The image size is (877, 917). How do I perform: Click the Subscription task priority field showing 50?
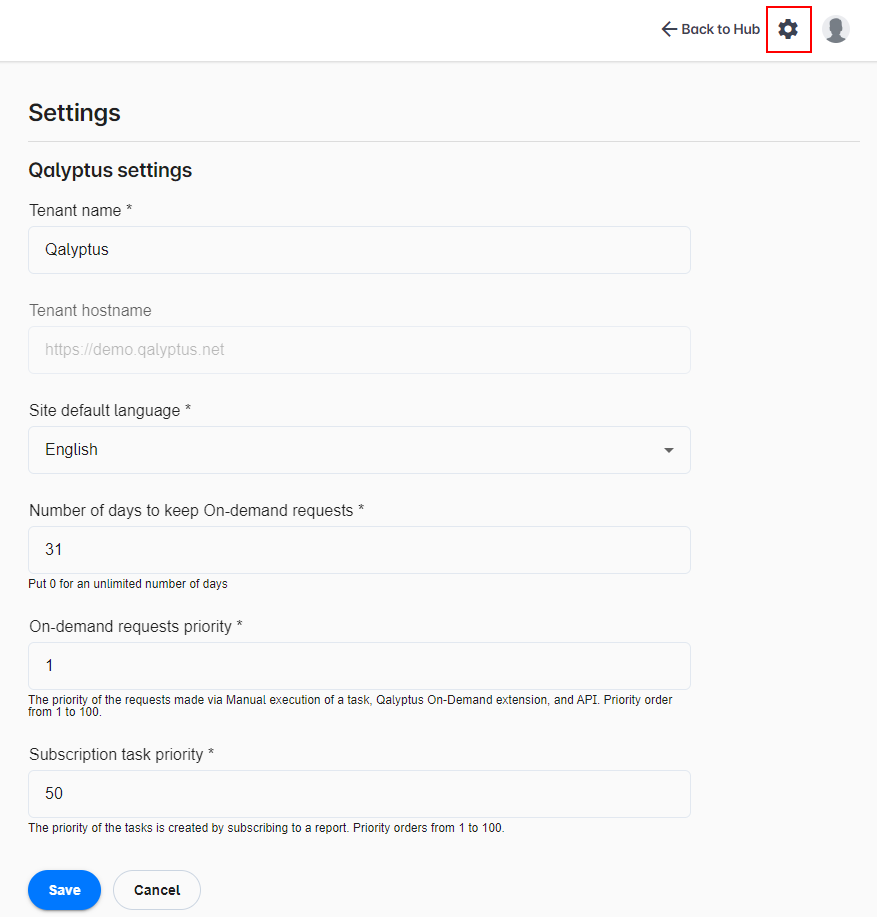point(359,793)
